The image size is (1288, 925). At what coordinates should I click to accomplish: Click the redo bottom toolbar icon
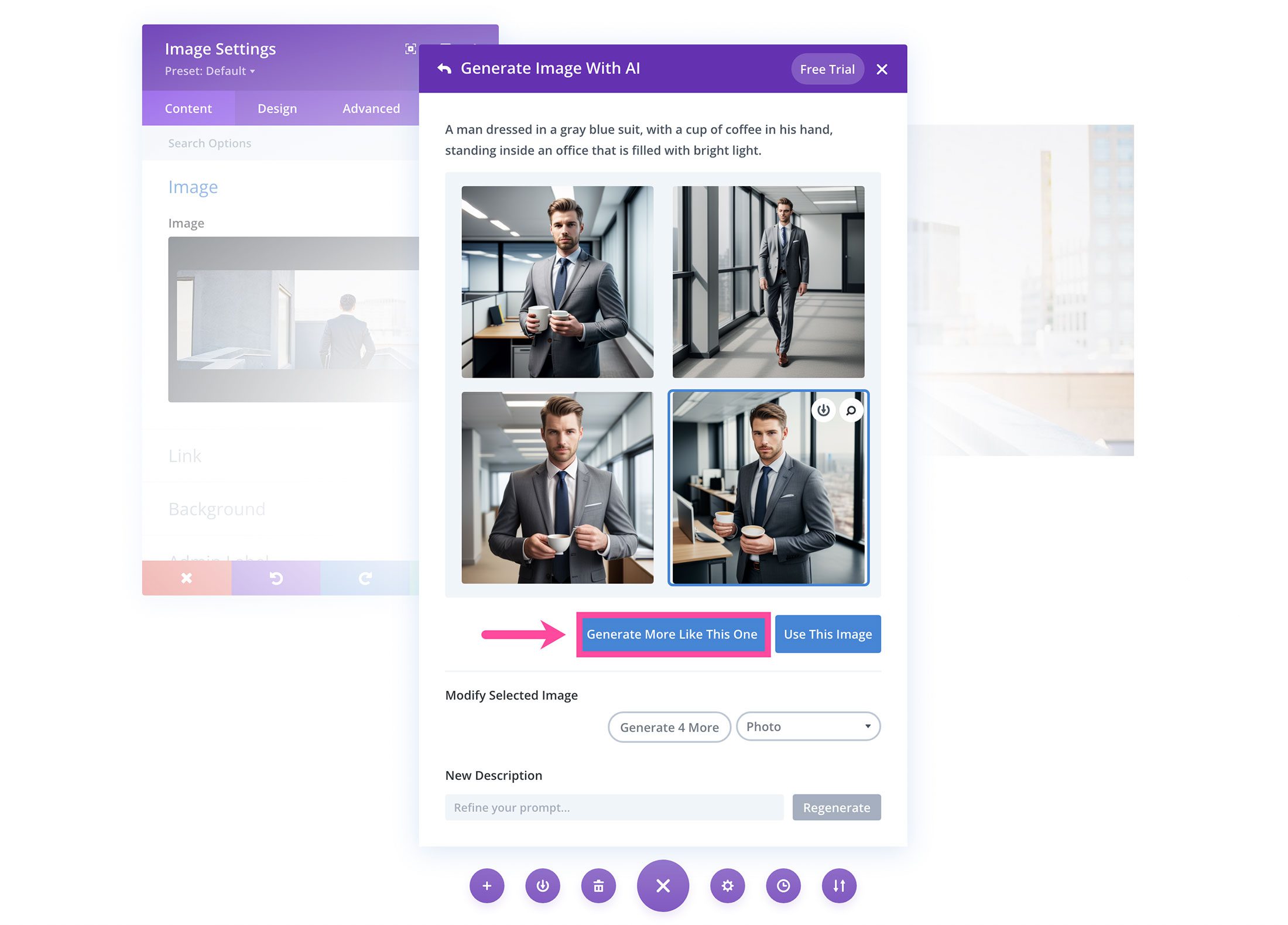click(x=365, y=578)
